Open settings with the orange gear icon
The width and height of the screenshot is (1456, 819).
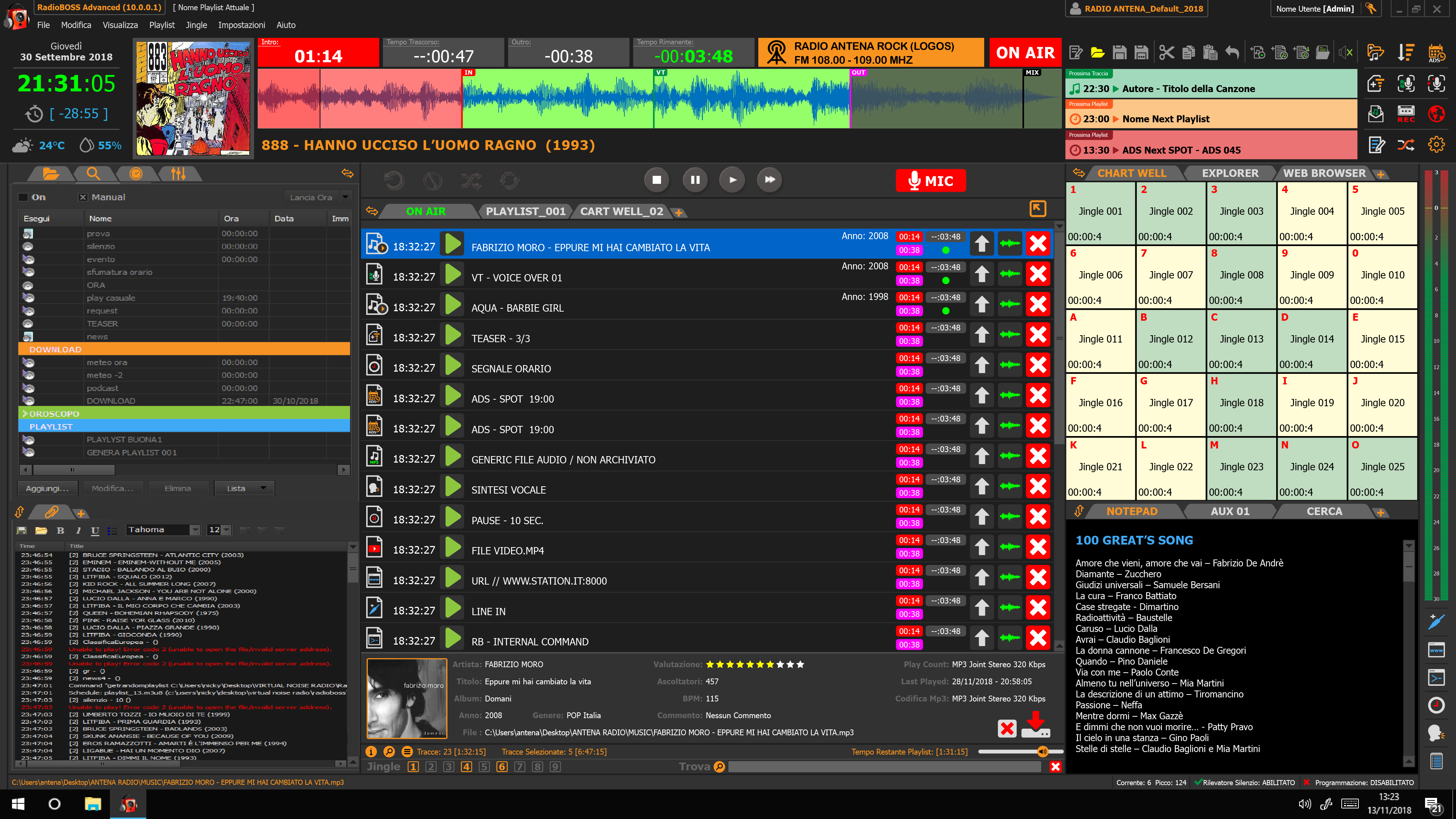click(1436, 145)
